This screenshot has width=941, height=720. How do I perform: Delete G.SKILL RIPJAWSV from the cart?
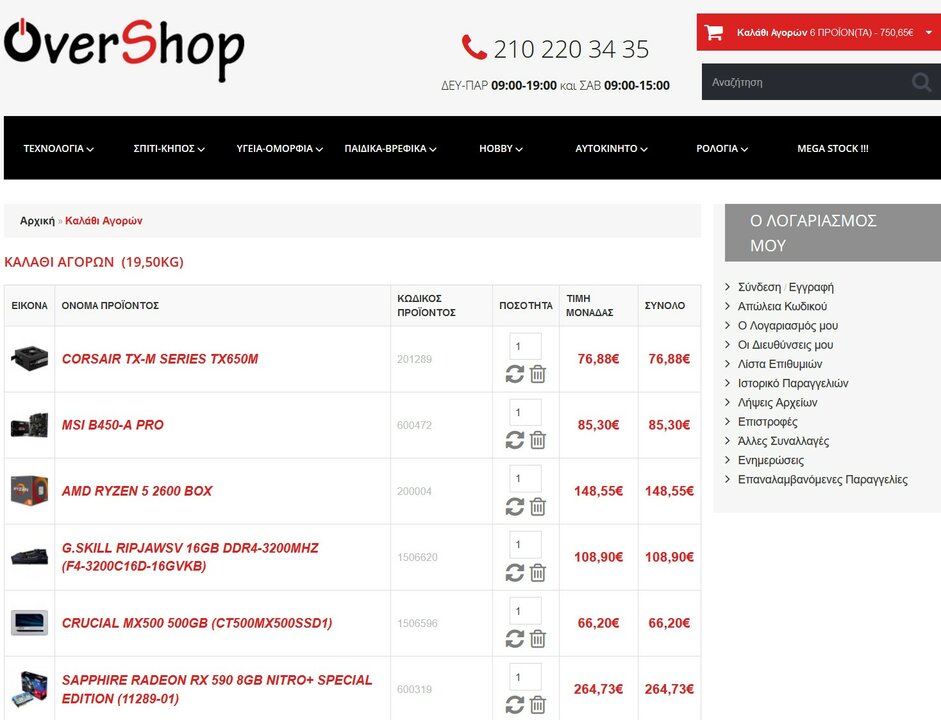(x=538, y=573)
